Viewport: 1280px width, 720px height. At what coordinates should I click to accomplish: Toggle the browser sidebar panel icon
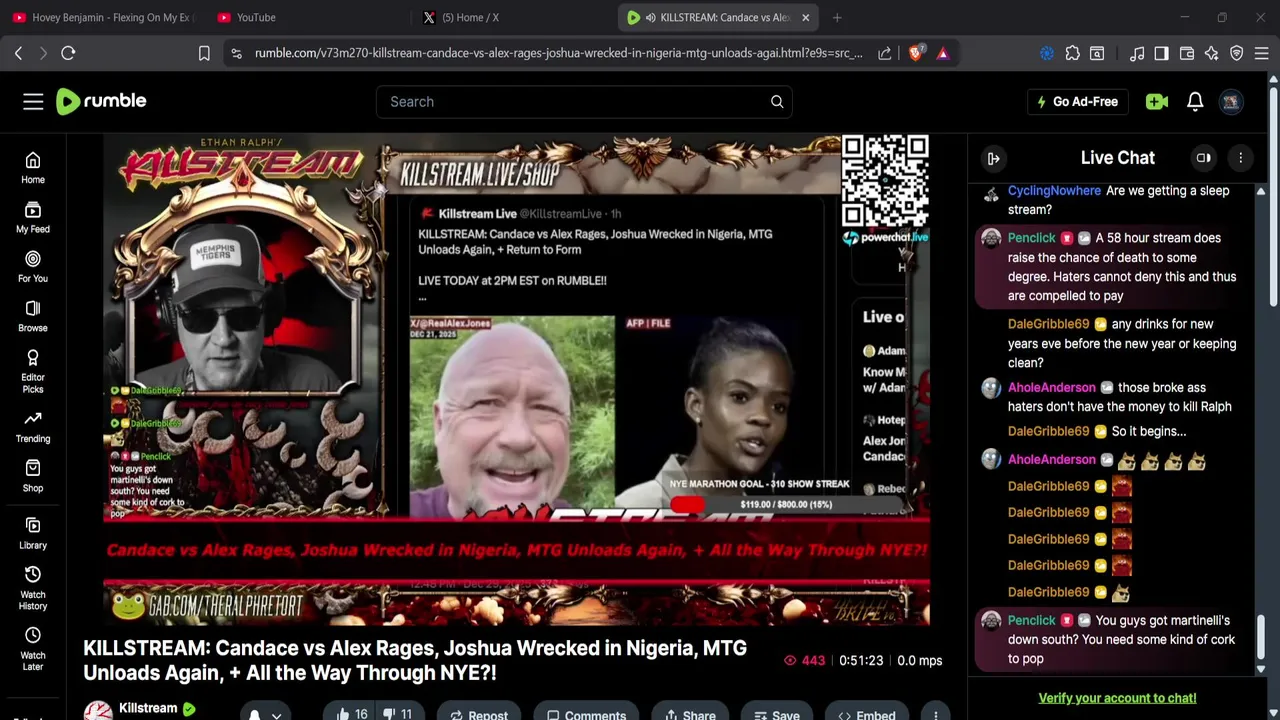click(x=1161, y=53)
